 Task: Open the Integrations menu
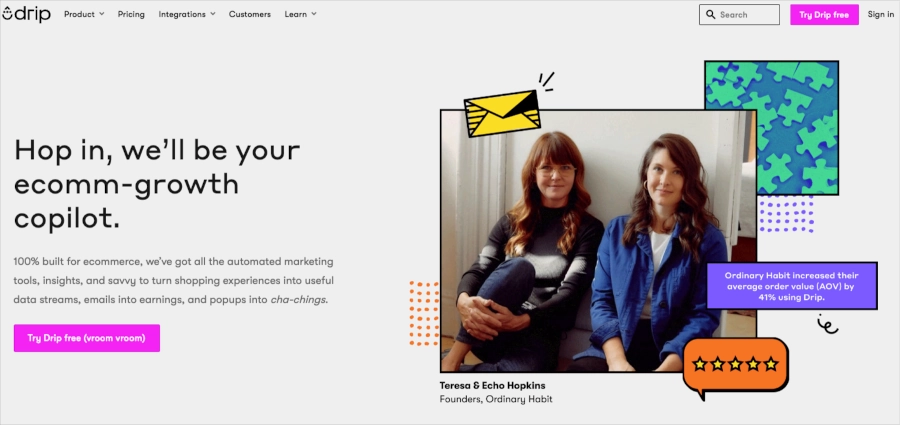(x=187, y=14)
